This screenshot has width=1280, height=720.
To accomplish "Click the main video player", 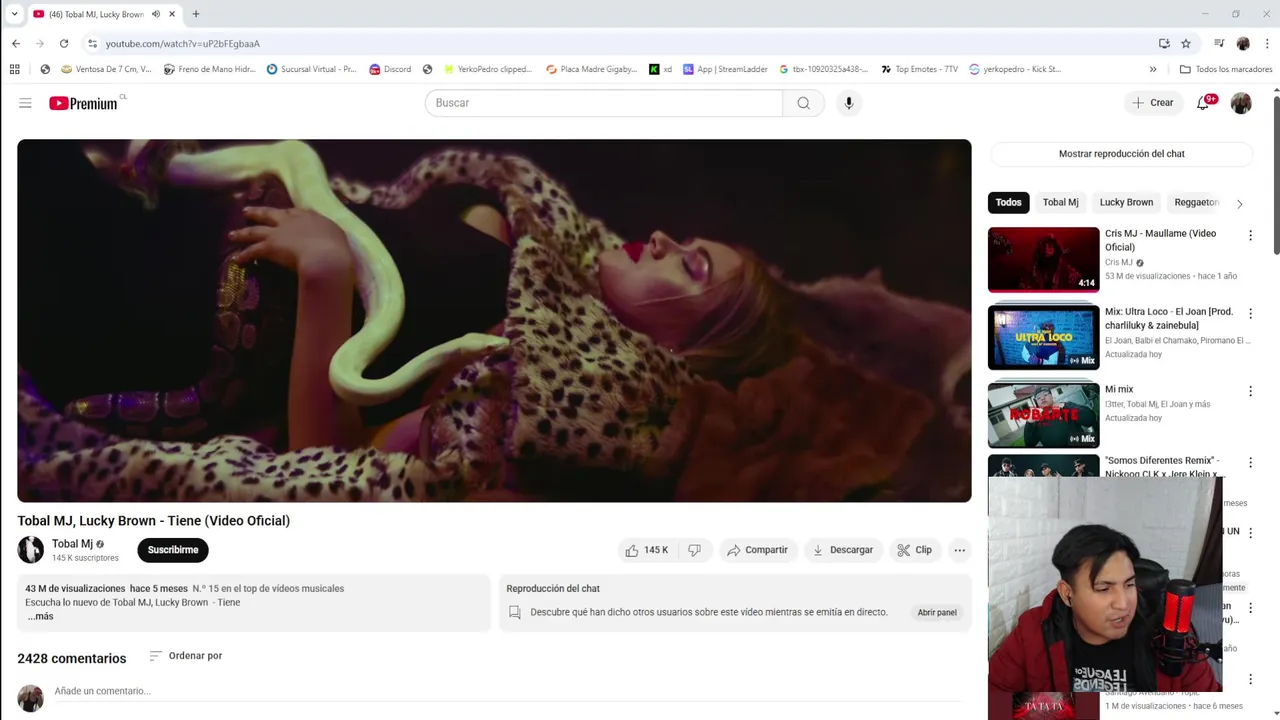I will pos(494,320).
